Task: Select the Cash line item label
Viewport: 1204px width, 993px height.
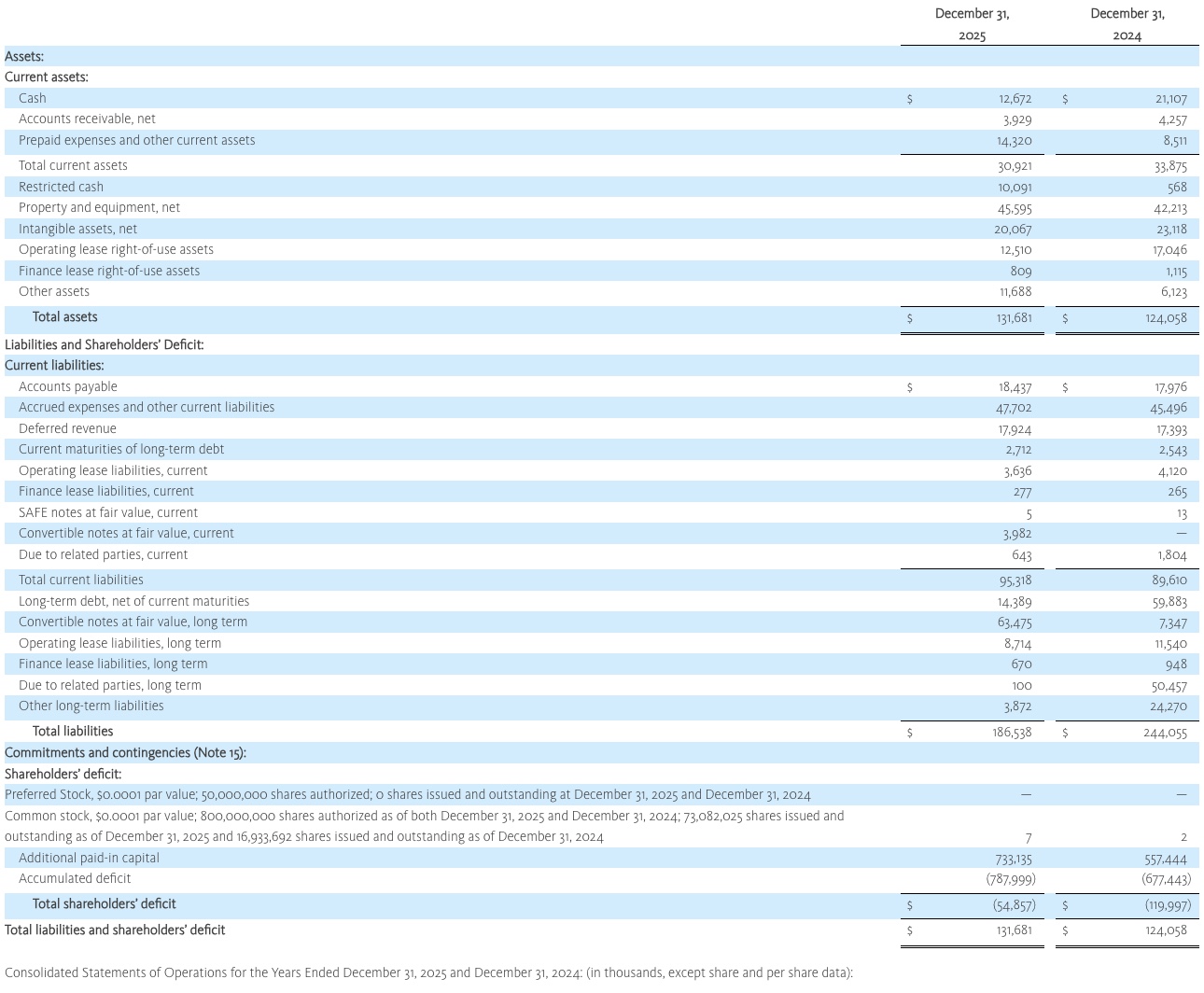Action: pyautogui.click(x=32, y=98)
